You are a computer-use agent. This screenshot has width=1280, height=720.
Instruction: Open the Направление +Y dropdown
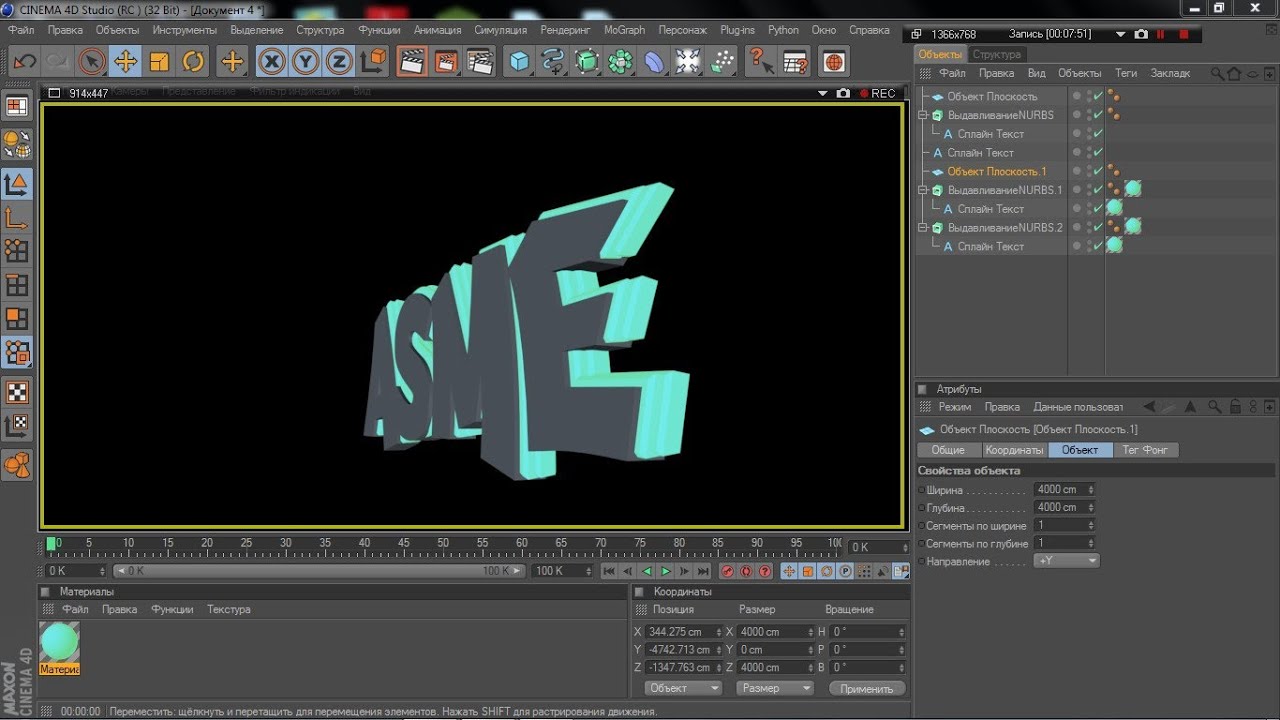(x=1066, y=561)
